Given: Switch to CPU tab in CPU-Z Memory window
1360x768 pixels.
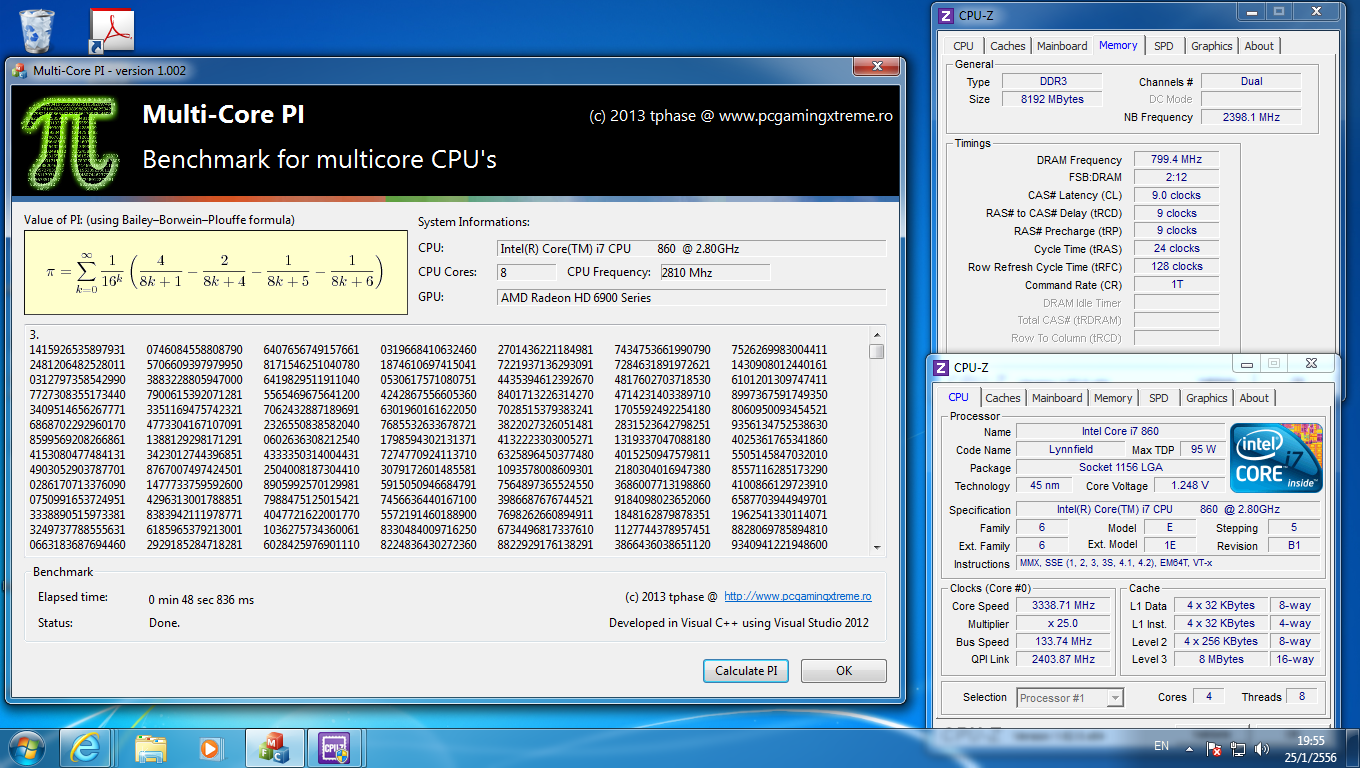Looking at the screenshot, I should point(963,46).
